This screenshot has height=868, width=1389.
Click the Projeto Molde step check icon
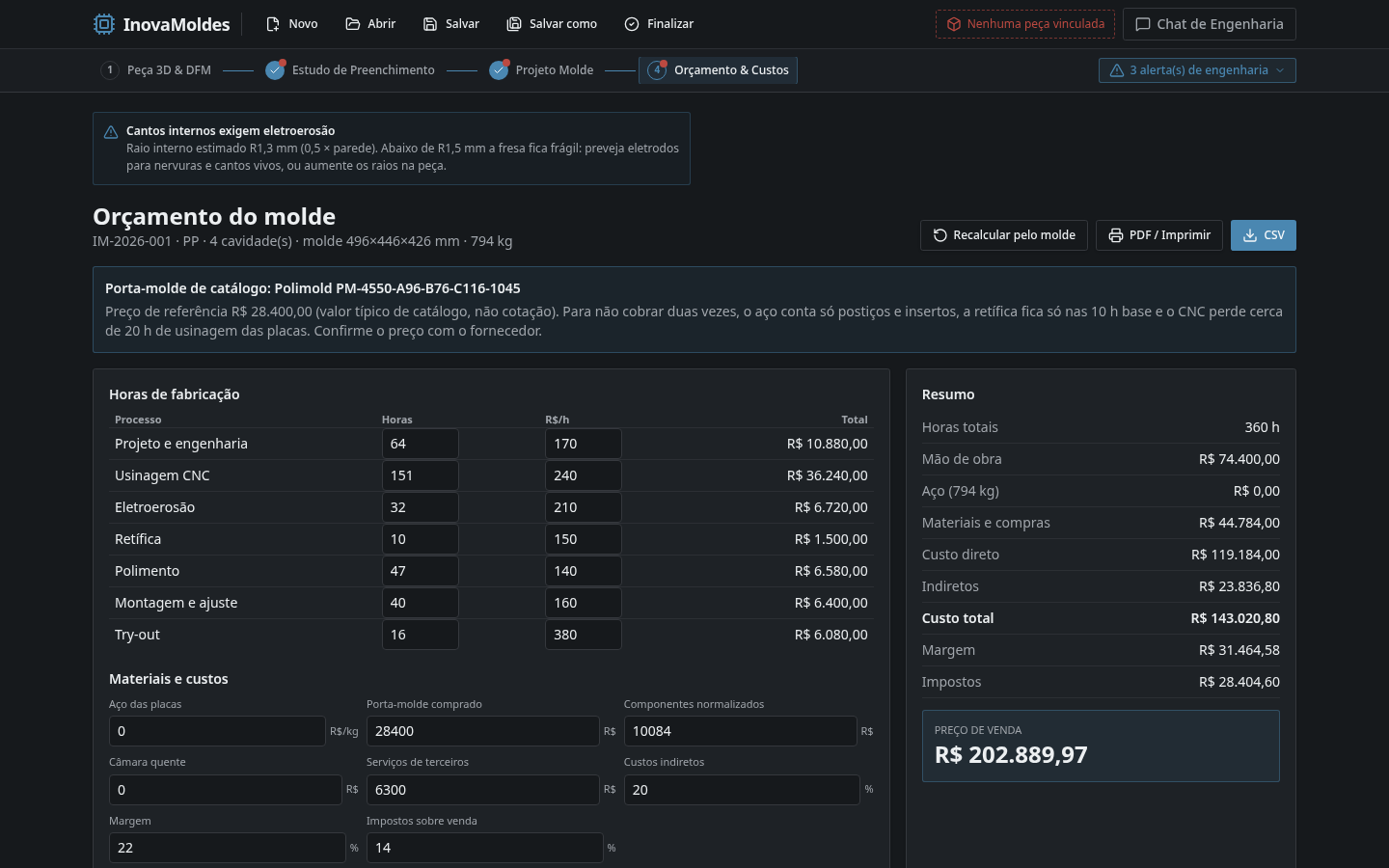point(499,70)
